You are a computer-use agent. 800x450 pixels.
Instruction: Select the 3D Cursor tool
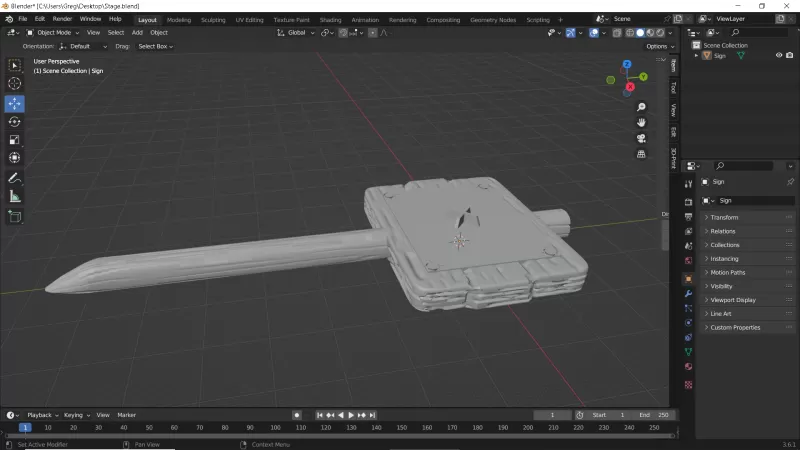click(15, 84)
